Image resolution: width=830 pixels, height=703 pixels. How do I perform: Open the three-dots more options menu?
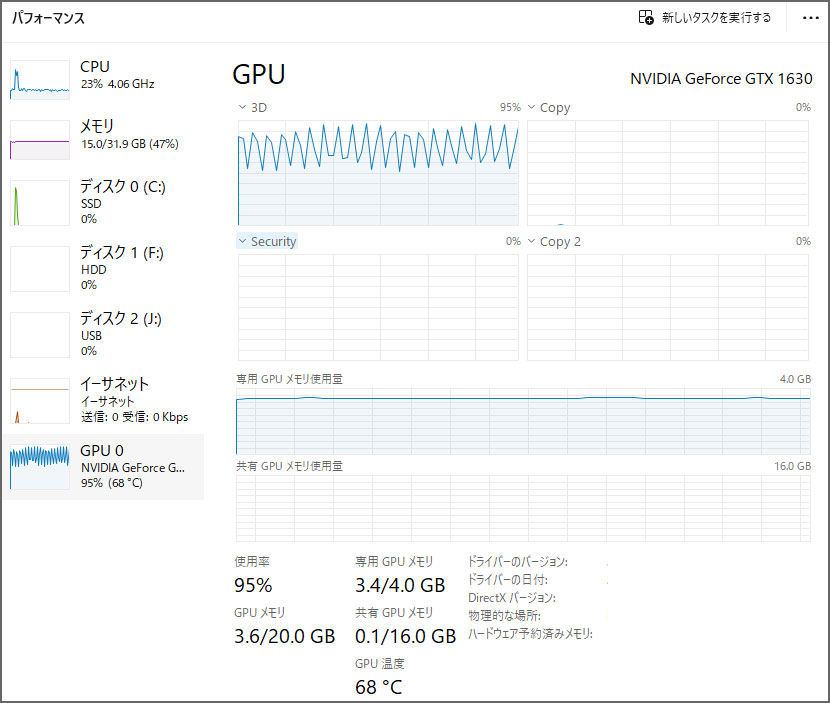pos(810,18)
